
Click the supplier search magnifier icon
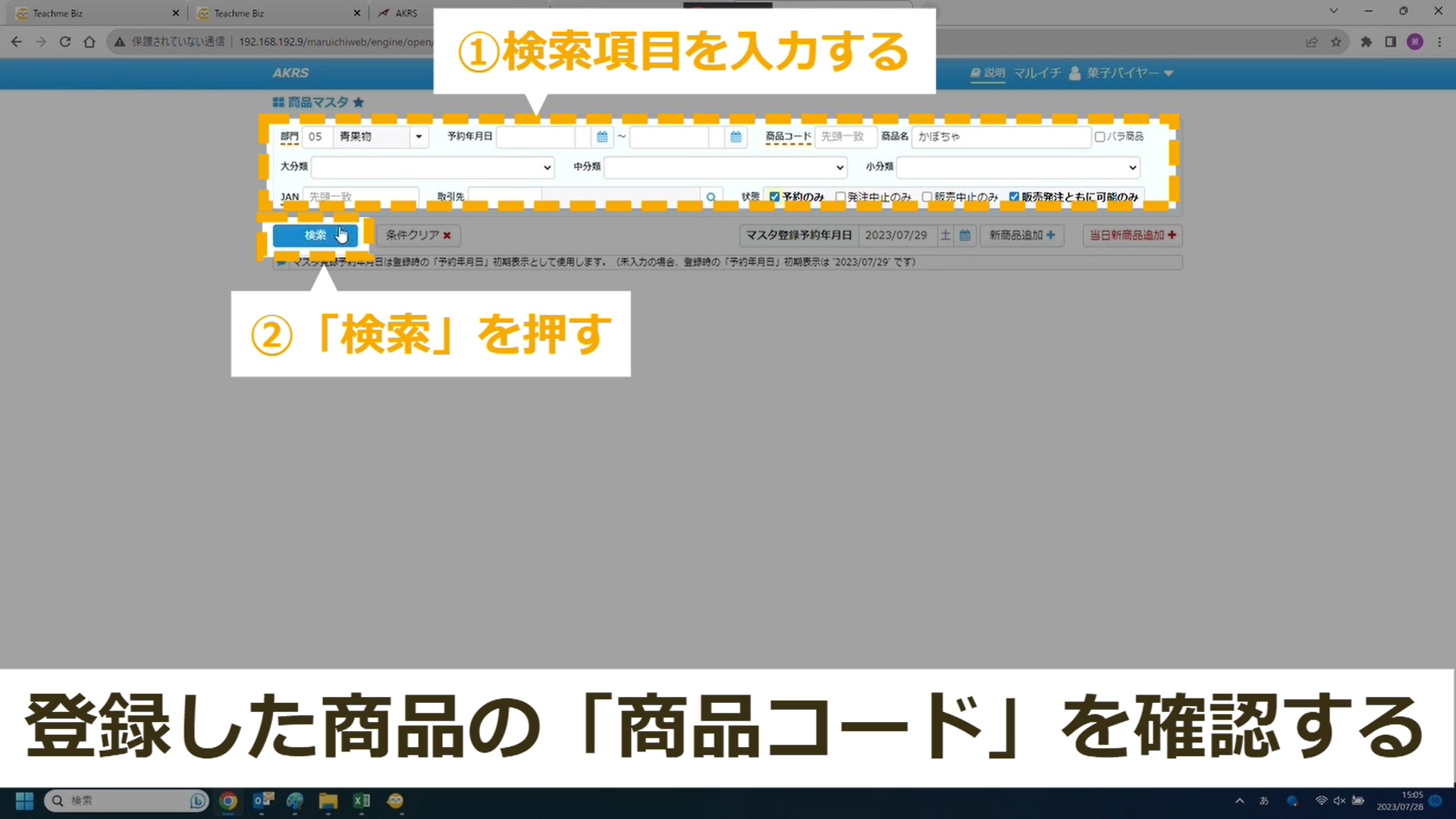[711, 197]
